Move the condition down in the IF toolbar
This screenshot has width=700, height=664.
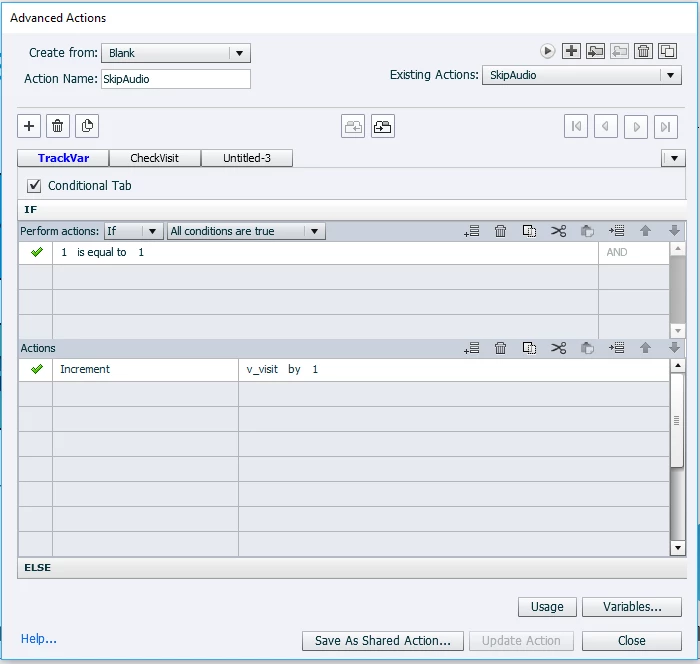click(x=675, y=231)
